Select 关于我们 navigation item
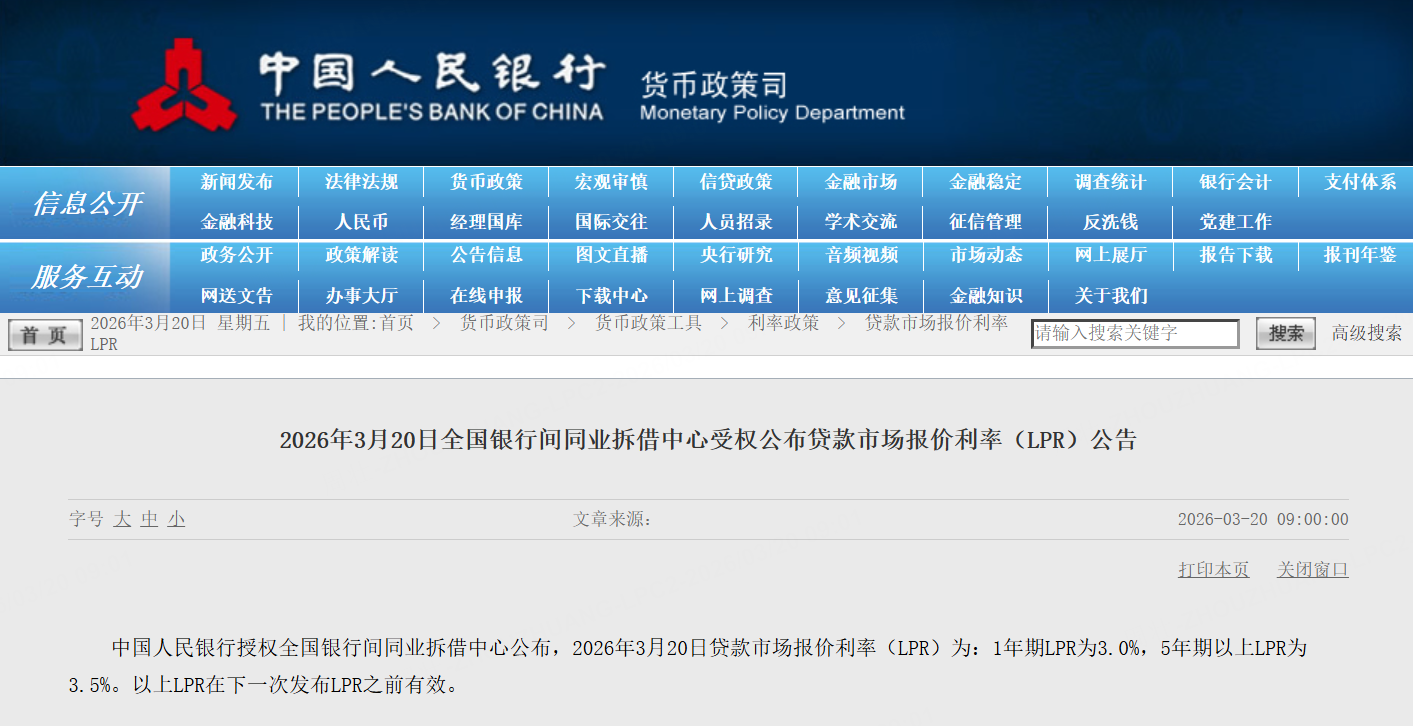The image size is (1413, 726). click(1111, 296)
